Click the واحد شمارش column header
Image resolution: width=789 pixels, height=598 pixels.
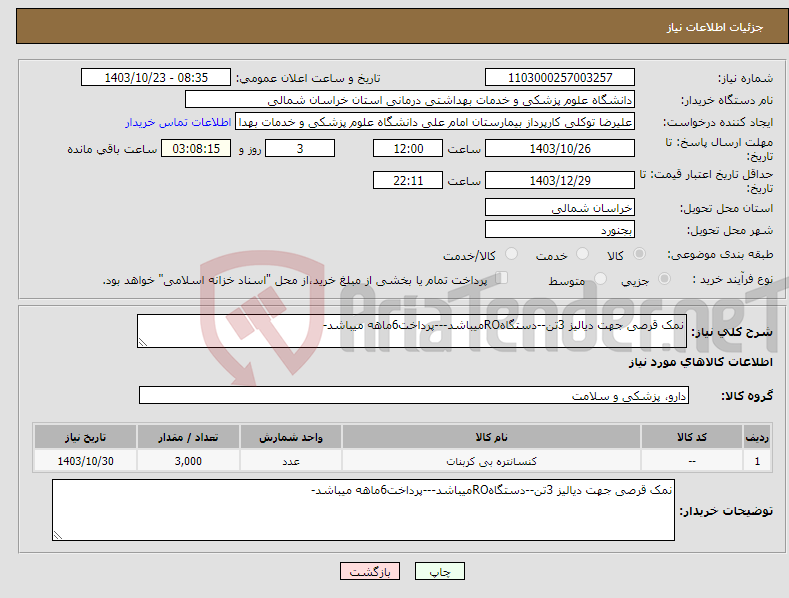click(291, 437)
